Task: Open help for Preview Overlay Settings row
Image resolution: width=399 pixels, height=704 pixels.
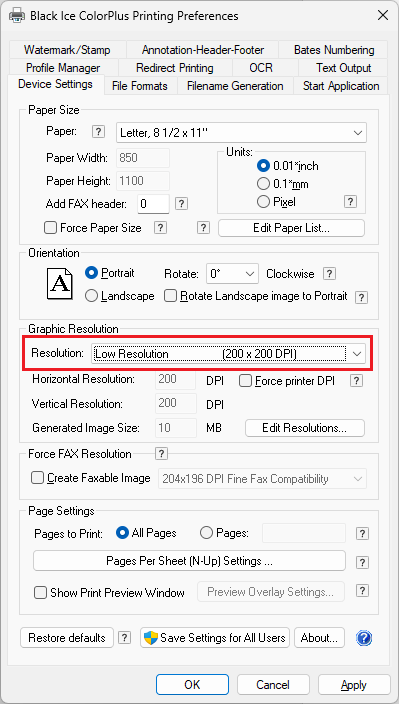Action: click(362, 590)
